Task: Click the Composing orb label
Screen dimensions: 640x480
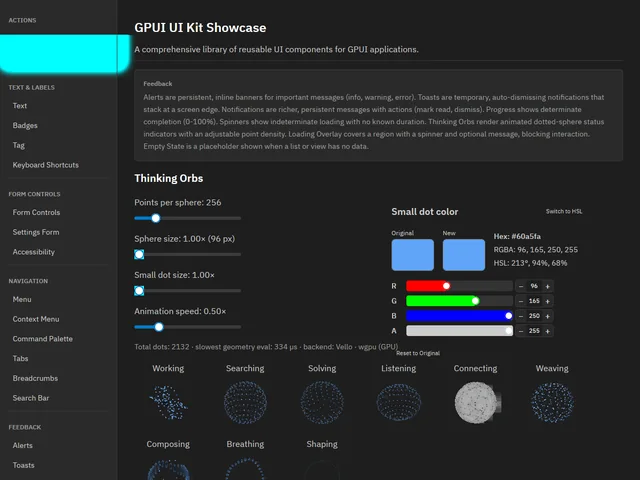Action: click(x=168, y=444)
